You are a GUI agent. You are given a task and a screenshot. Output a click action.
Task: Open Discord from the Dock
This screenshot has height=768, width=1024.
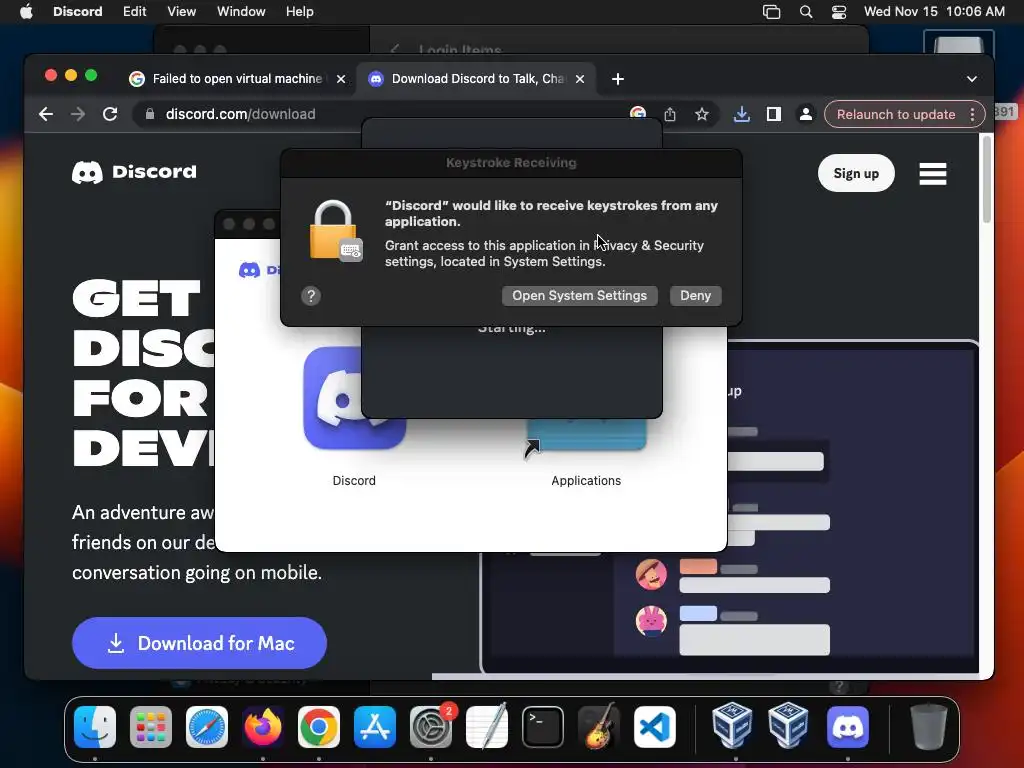848,727
